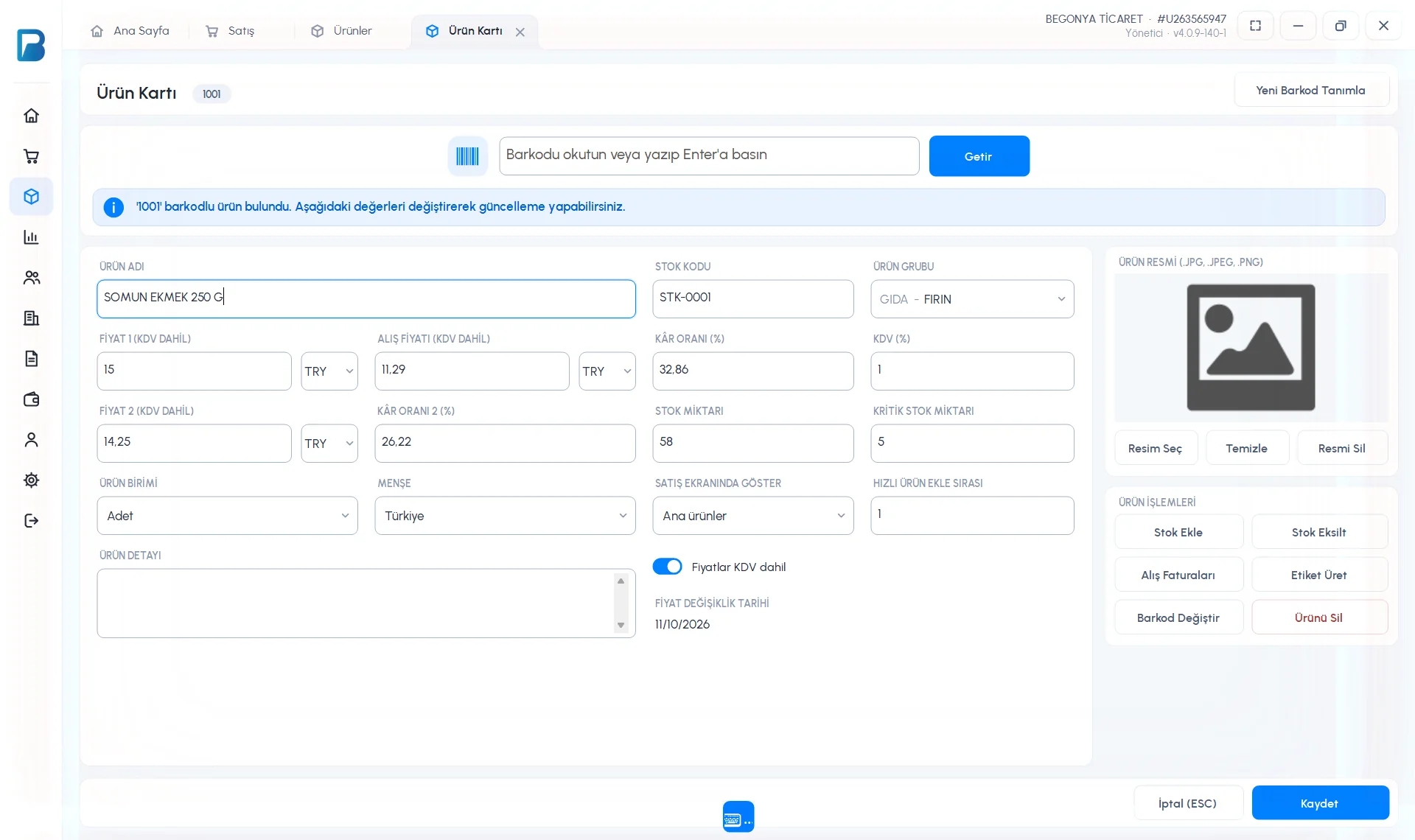This screenshot has width=1415, height=840.
Task: Switch to the Satış tab
Action: [230, 31]
